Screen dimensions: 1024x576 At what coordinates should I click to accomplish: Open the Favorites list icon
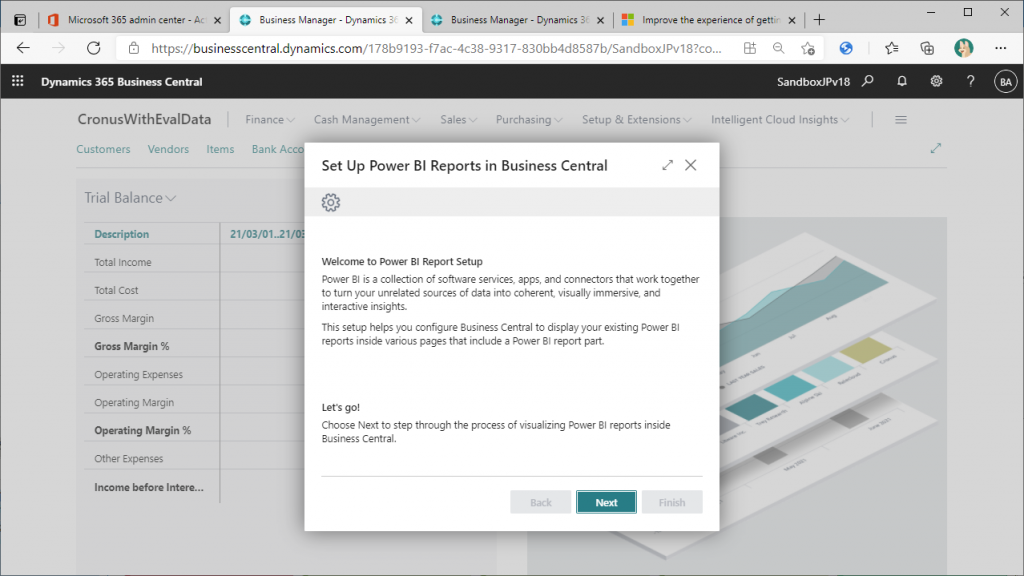(x=891, y=48)
